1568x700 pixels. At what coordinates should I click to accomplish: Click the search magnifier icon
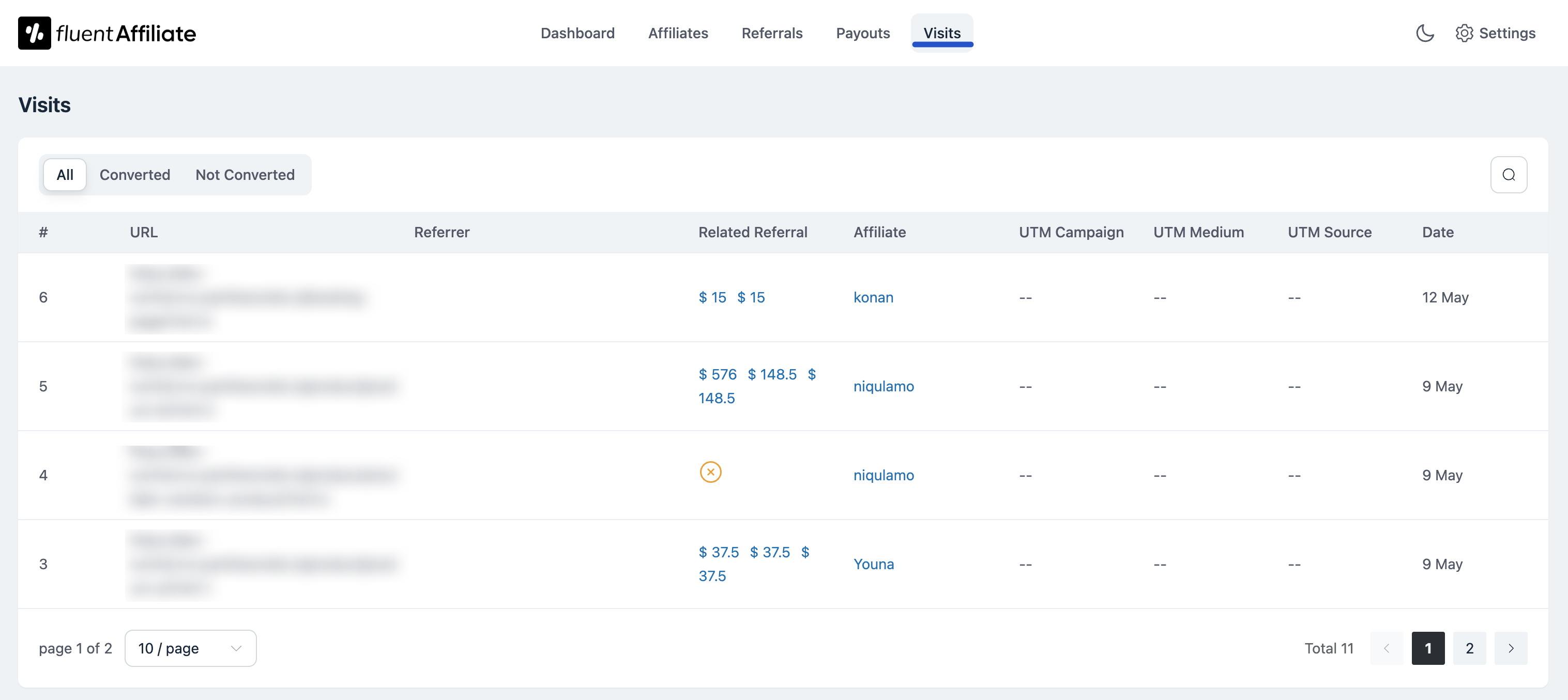pos(1509,175)
